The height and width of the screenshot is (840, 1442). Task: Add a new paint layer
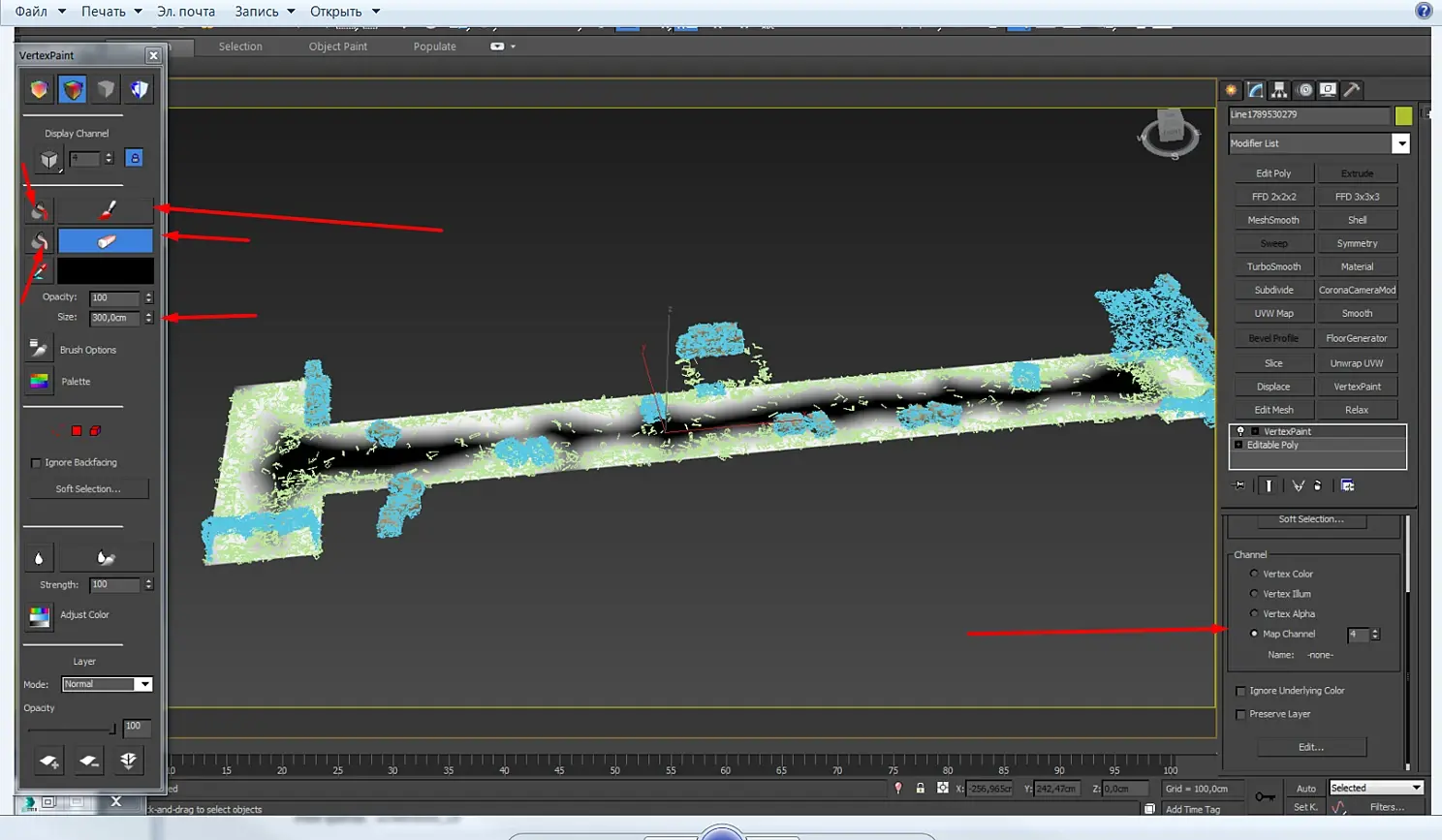pyautogui.click(x=48, y=762)
